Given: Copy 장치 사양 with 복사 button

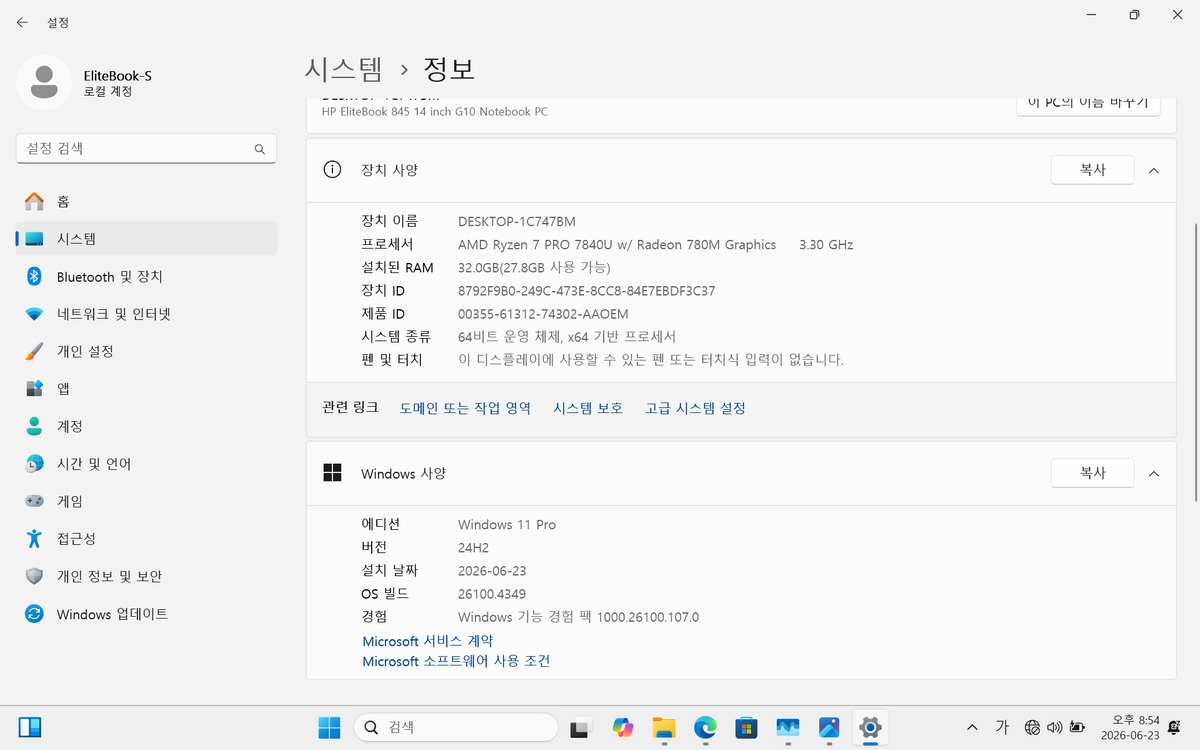Looking at the screenshot, I should point(1092,170).
